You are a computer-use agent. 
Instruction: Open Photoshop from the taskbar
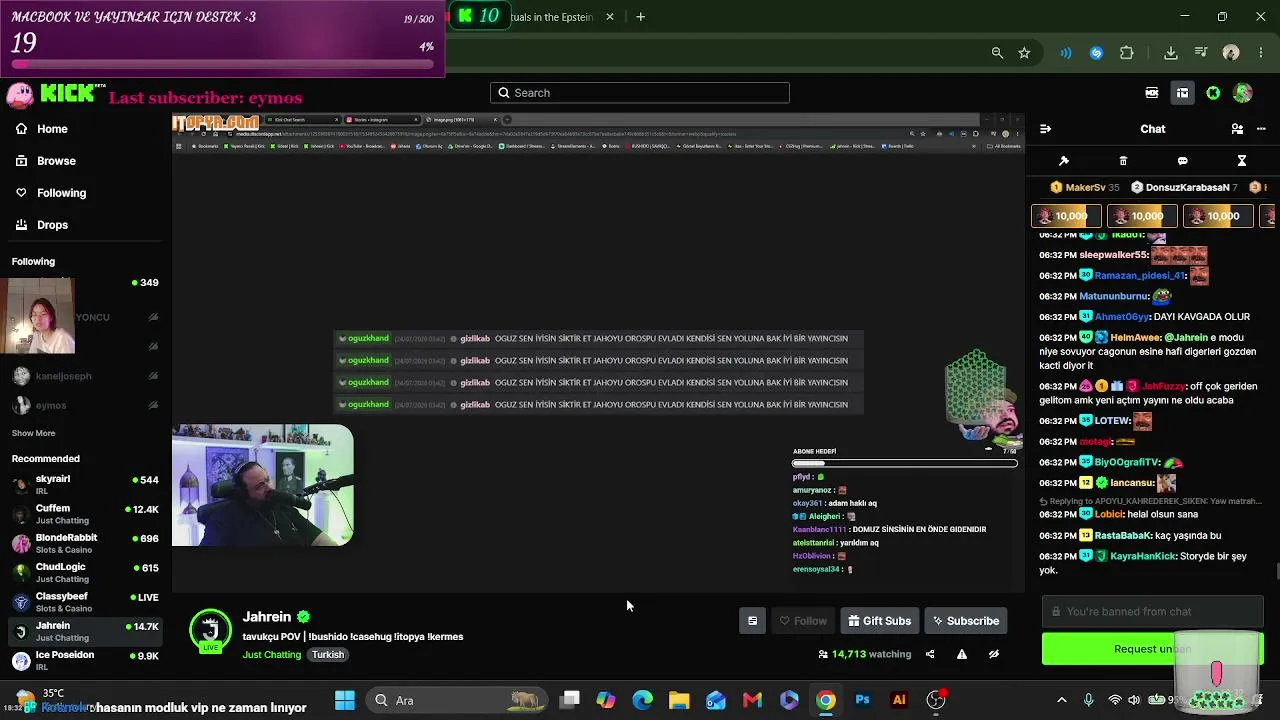(862, 700)
